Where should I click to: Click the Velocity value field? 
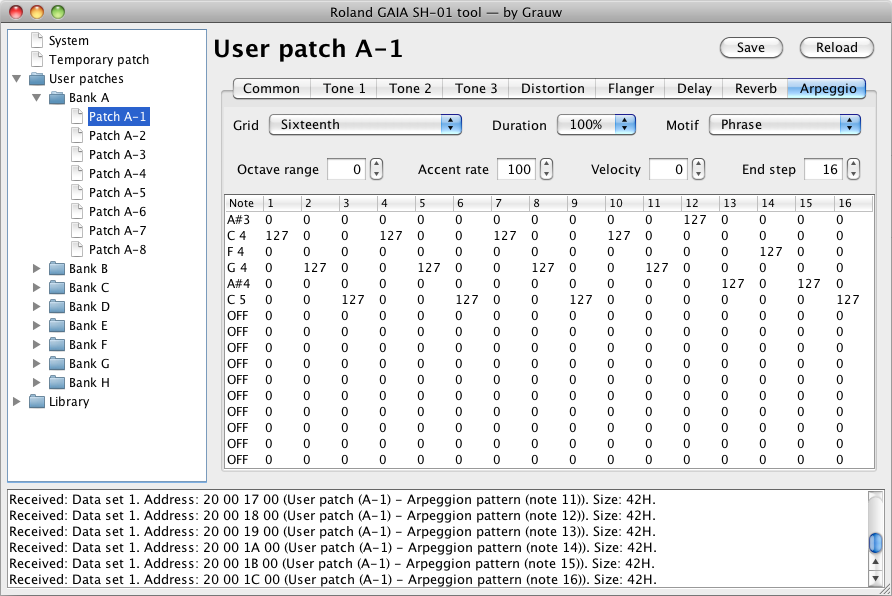[x=668, y=169]
